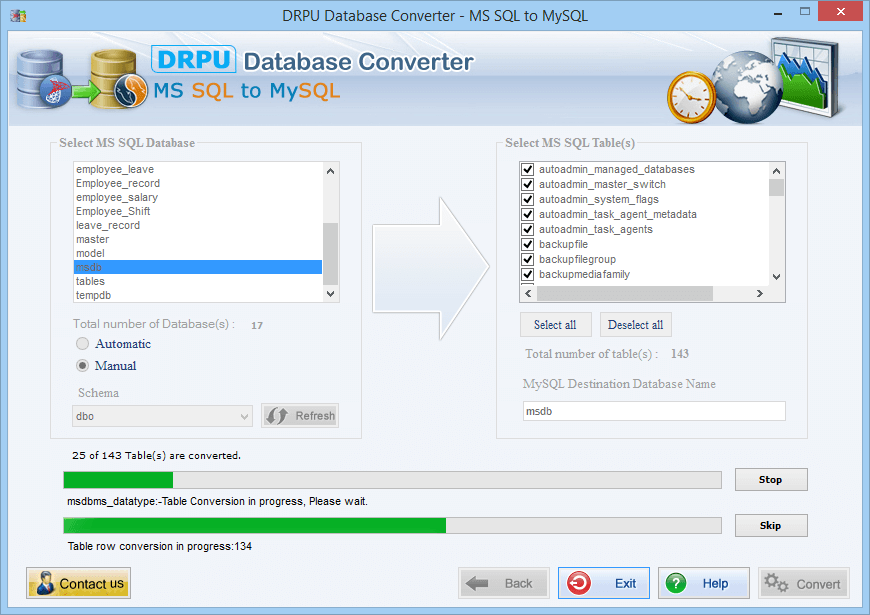Image resolution: width=870 pixels, height=615 pixels.
Task: Click table list scroll up arrow
Action: pos(777,171)
